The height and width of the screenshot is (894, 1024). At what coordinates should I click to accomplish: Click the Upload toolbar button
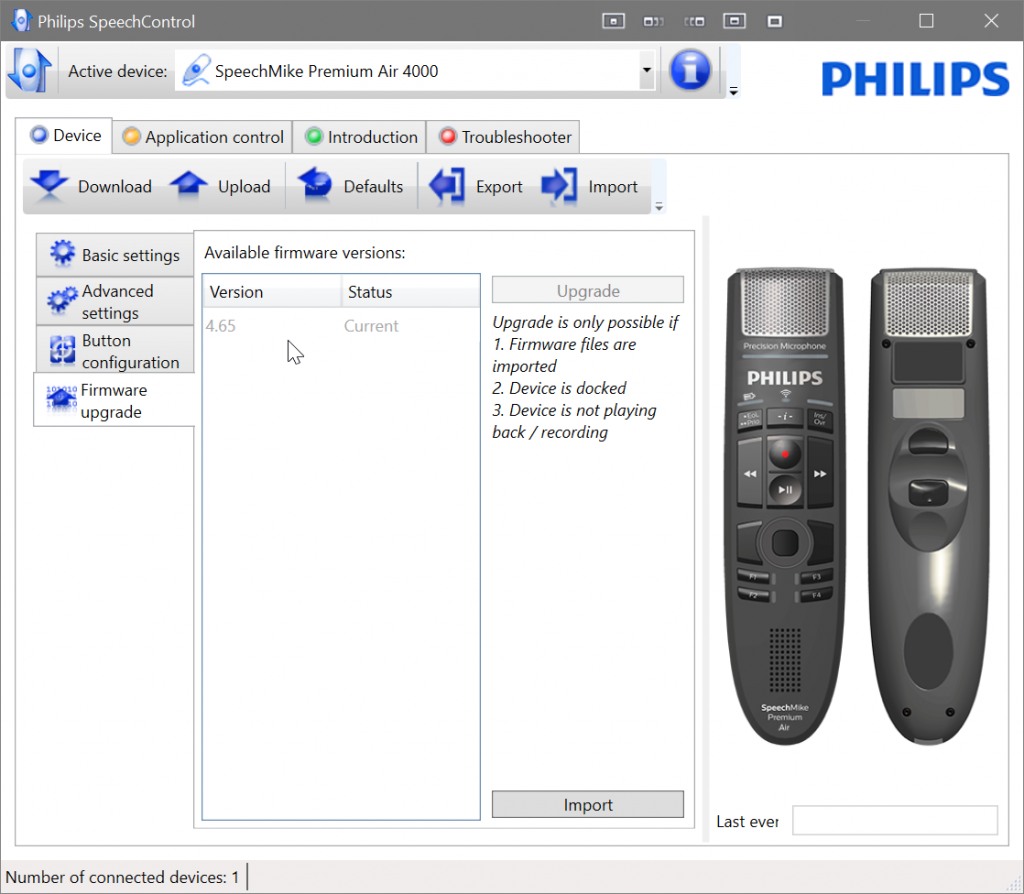coord(220,186)
